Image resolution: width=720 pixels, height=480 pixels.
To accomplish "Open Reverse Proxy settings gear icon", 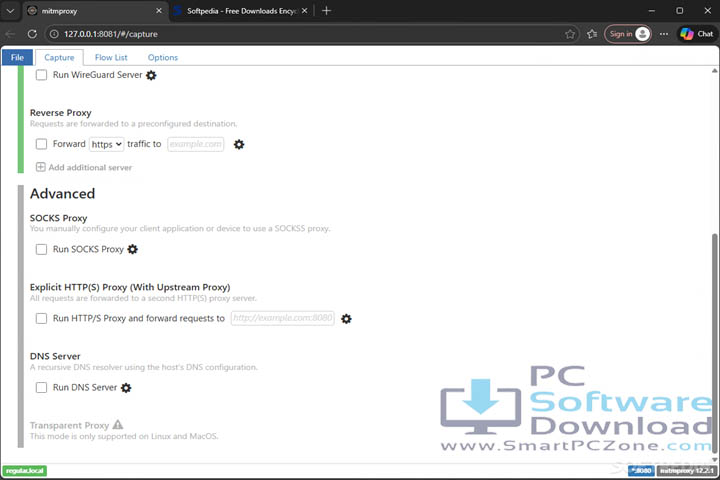I will point(239,144).
